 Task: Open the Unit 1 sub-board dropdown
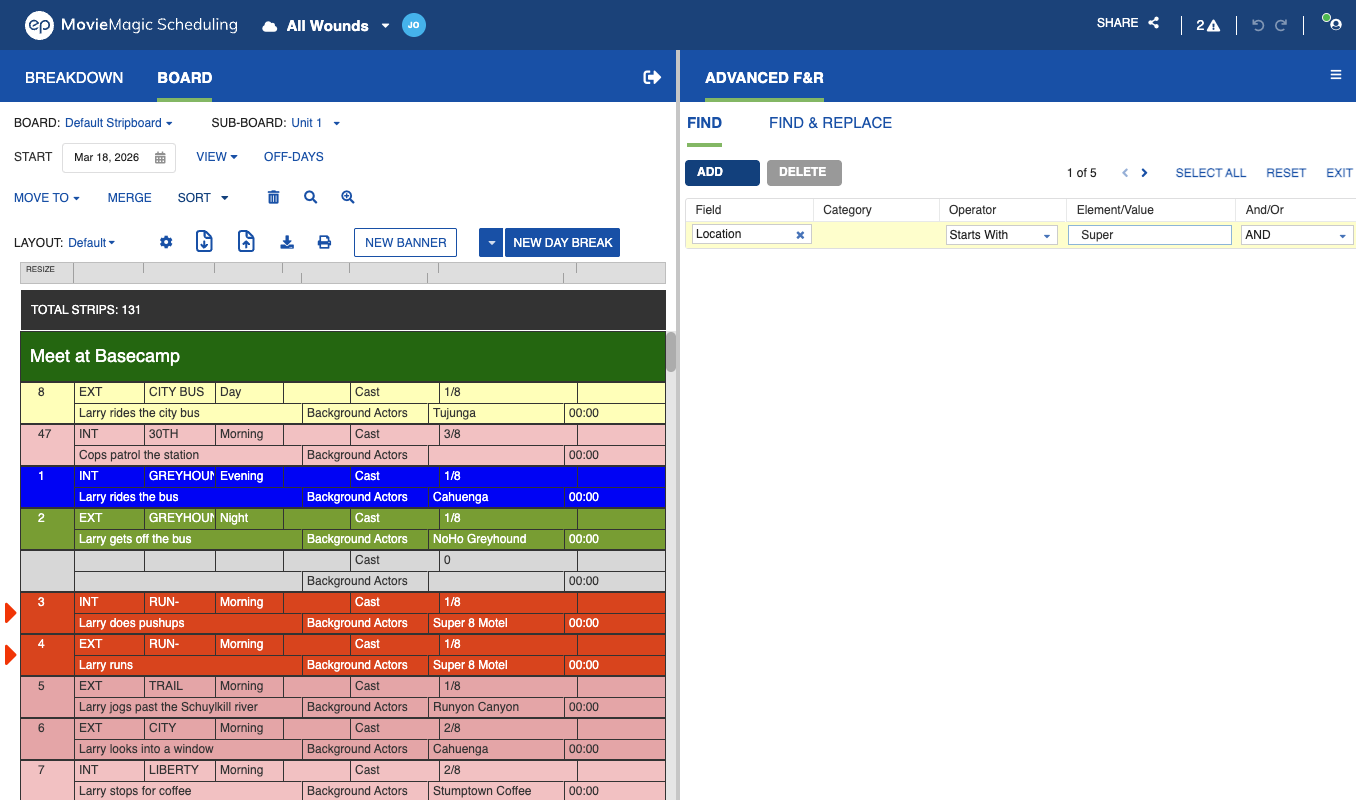tap(316, 123)
